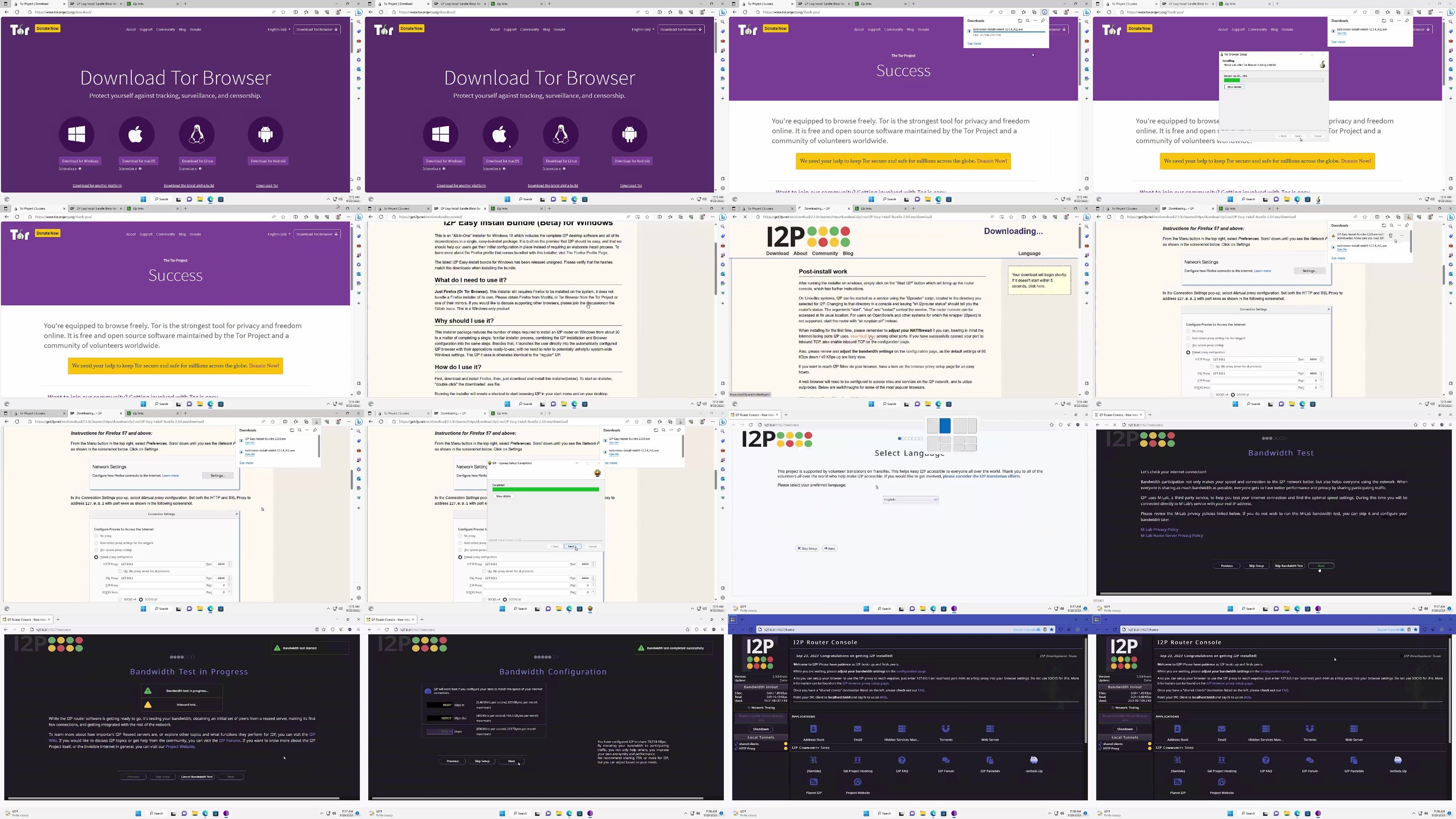The height and width of the screenshot is (819, 1456).
Task: Select Language window: click bookmark star icon
Action: click(x=1052, y=425)
